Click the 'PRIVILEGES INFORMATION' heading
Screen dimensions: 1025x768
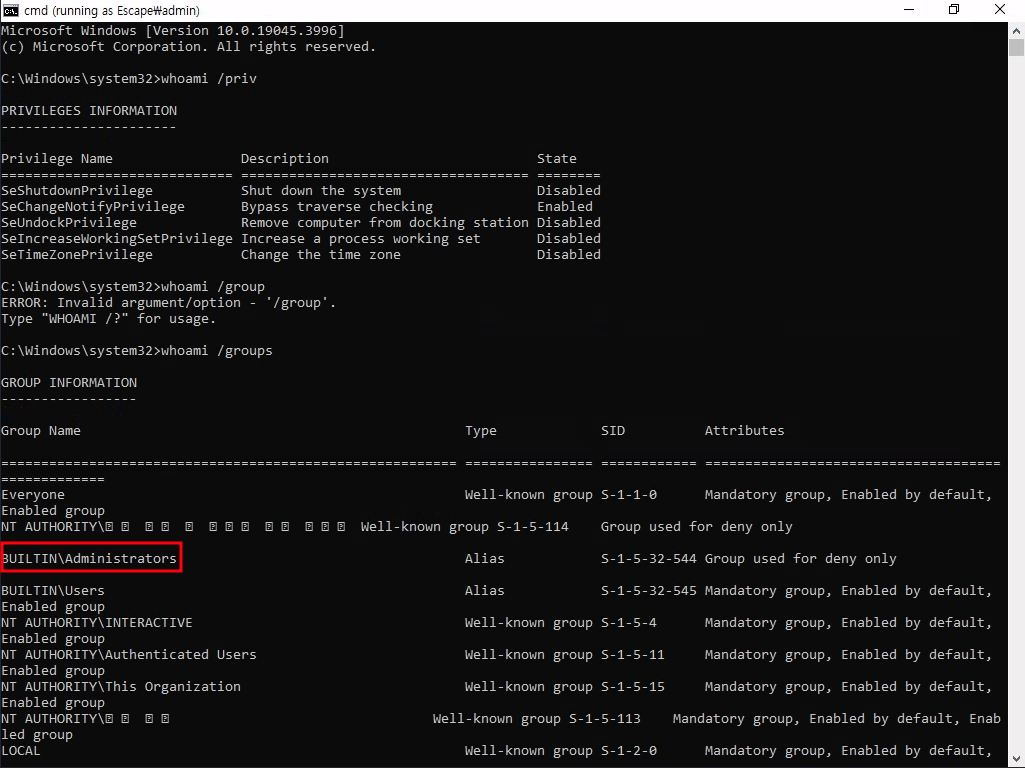point(89,110)
